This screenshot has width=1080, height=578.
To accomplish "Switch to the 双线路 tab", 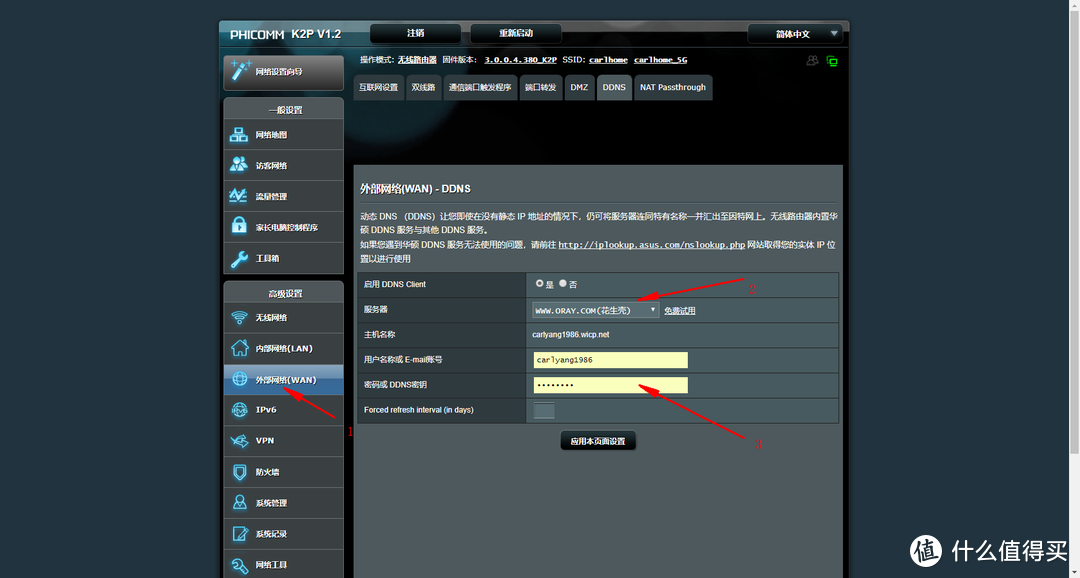I will click(x=424, y=87).
